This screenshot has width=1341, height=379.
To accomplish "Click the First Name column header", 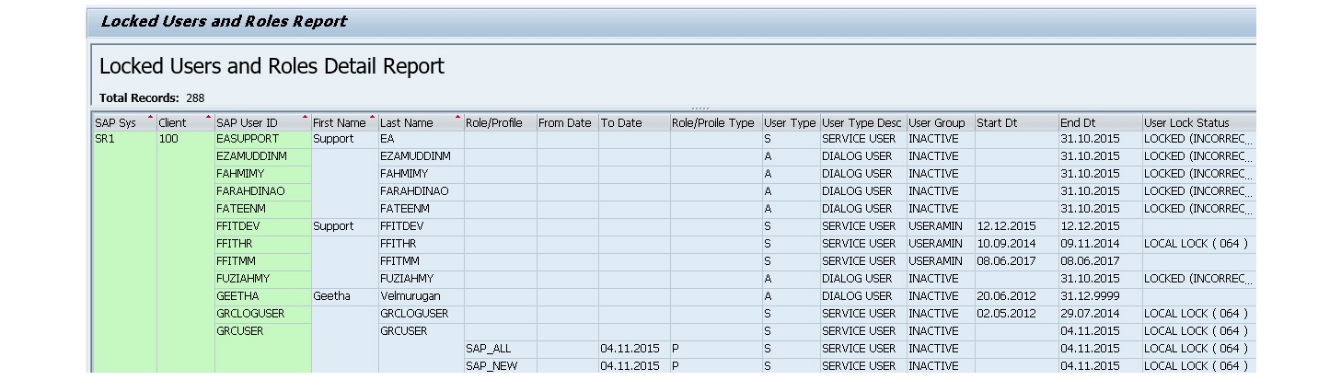I will tap(344, 122).
